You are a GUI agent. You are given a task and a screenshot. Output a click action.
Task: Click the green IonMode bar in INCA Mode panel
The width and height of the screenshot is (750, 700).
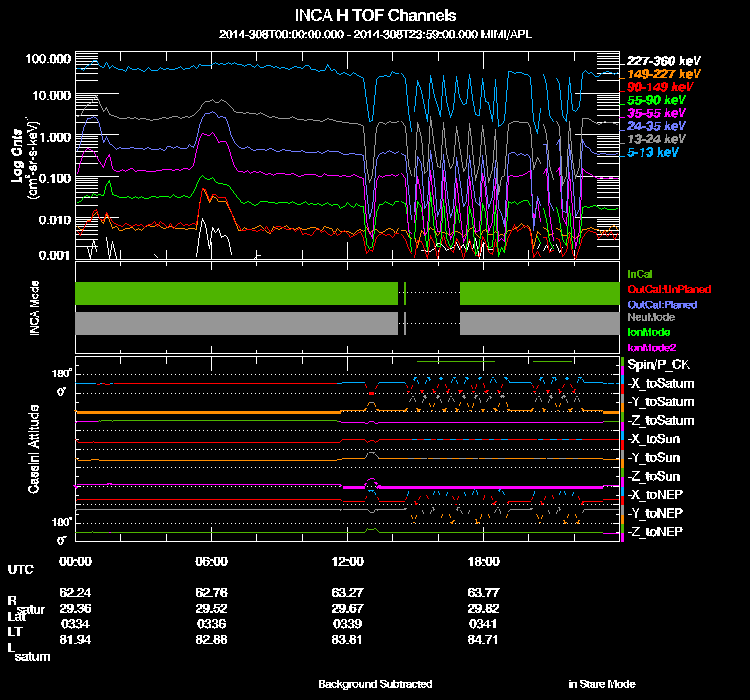pyautogui.click(x=236, y=293)
